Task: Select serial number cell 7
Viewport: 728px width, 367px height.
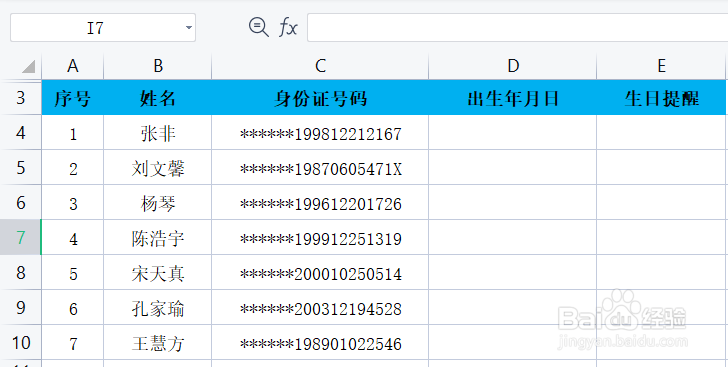Action: pos(72,342)
